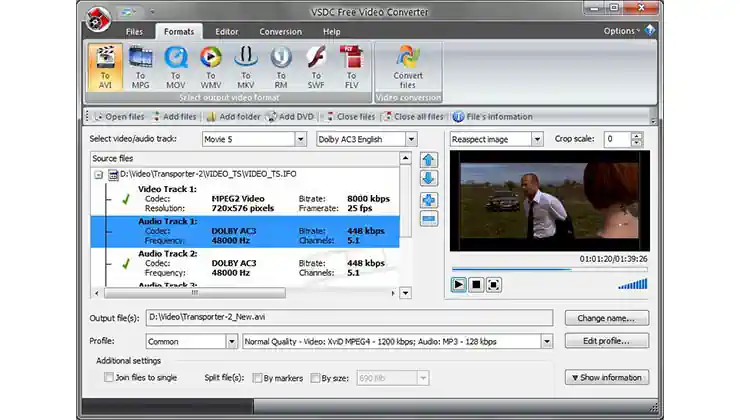The width and height of the screenshot is (740, 420).
Task: Click the Output file(s) path field
Action: coord(348,318)
